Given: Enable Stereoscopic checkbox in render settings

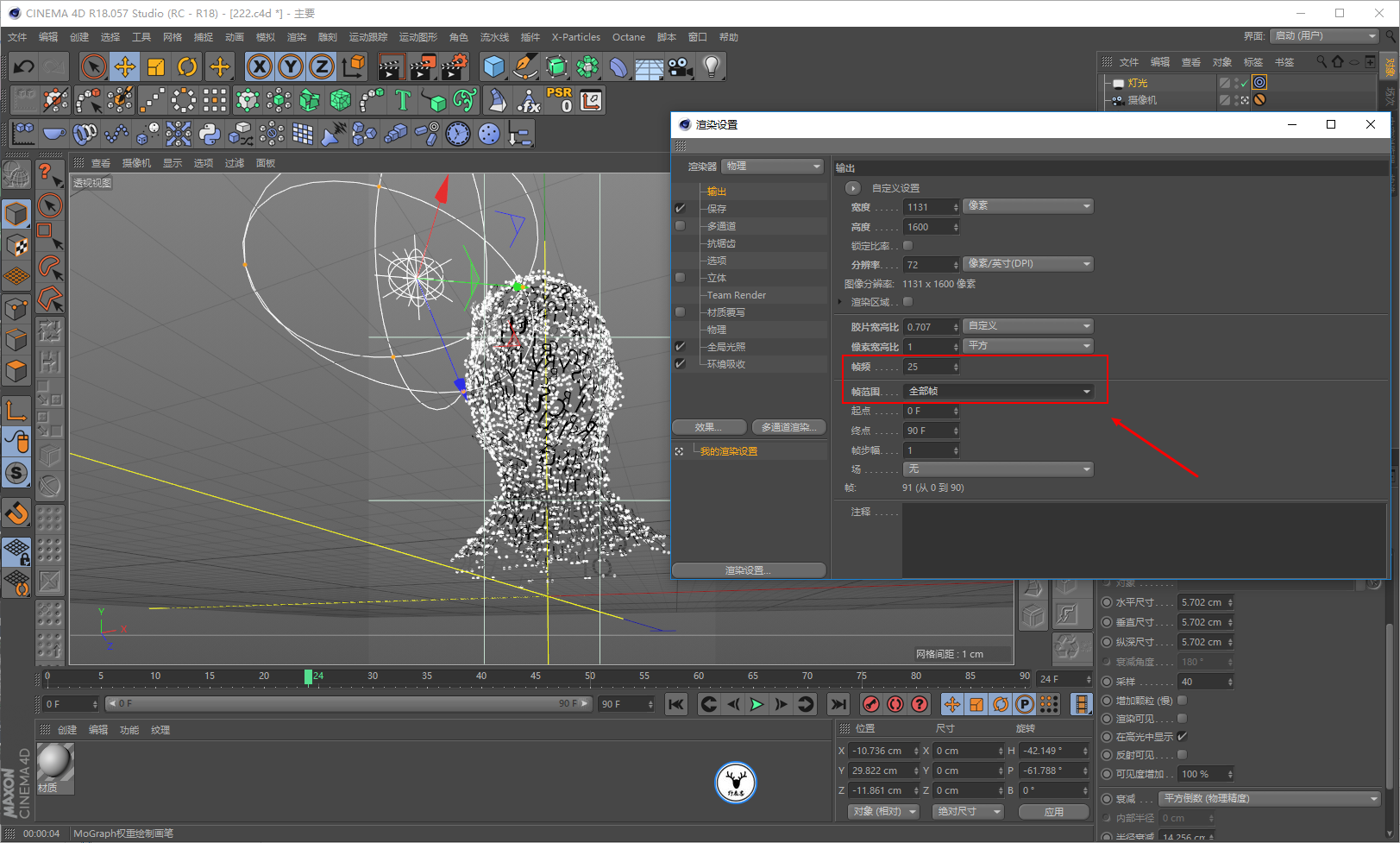Looking at the screenshot, I should tap(680, 278).
